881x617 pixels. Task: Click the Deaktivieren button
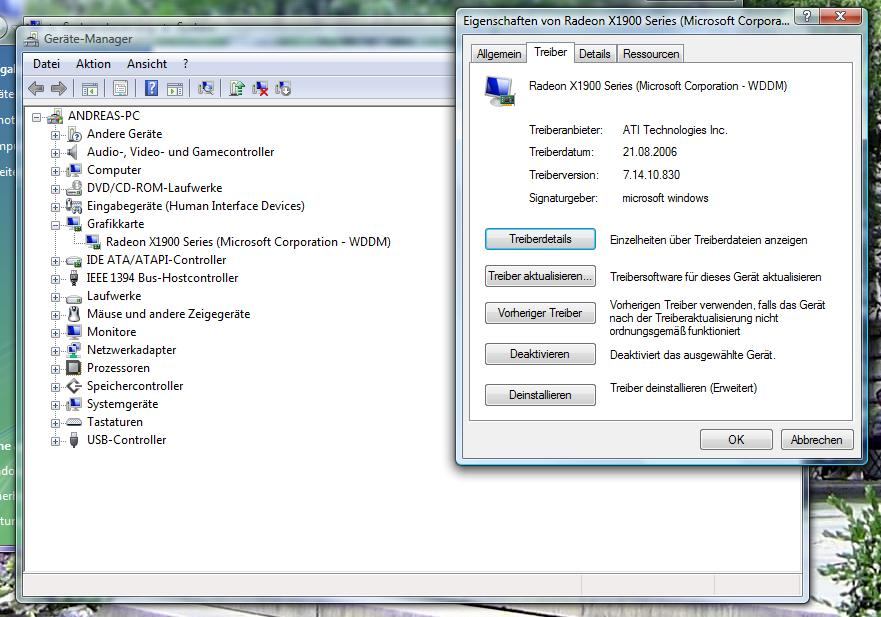pos(540,354)
